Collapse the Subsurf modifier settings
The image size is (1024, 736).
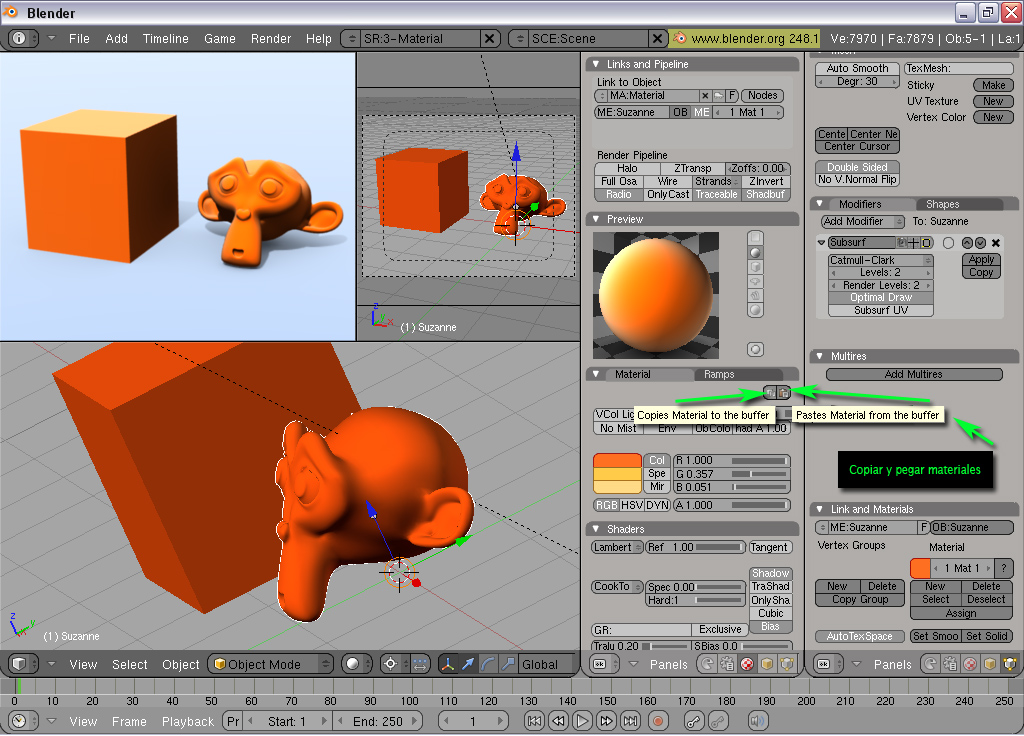[x=822, y=243]
